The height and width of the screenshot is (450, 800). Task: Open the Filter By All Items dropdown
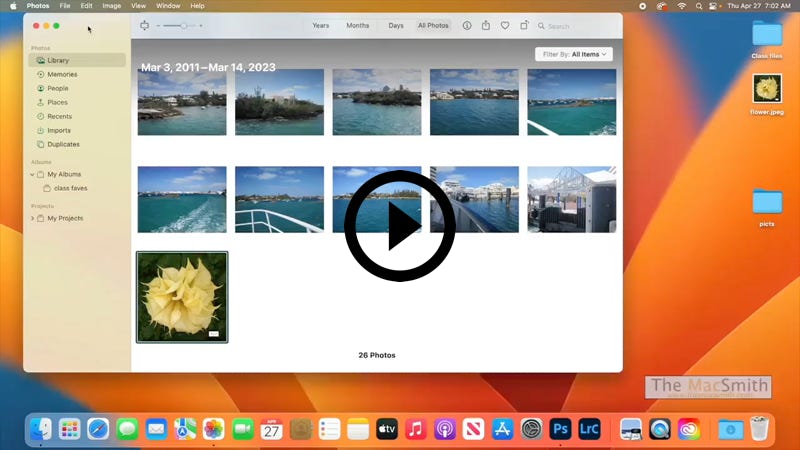pos(574,54)
